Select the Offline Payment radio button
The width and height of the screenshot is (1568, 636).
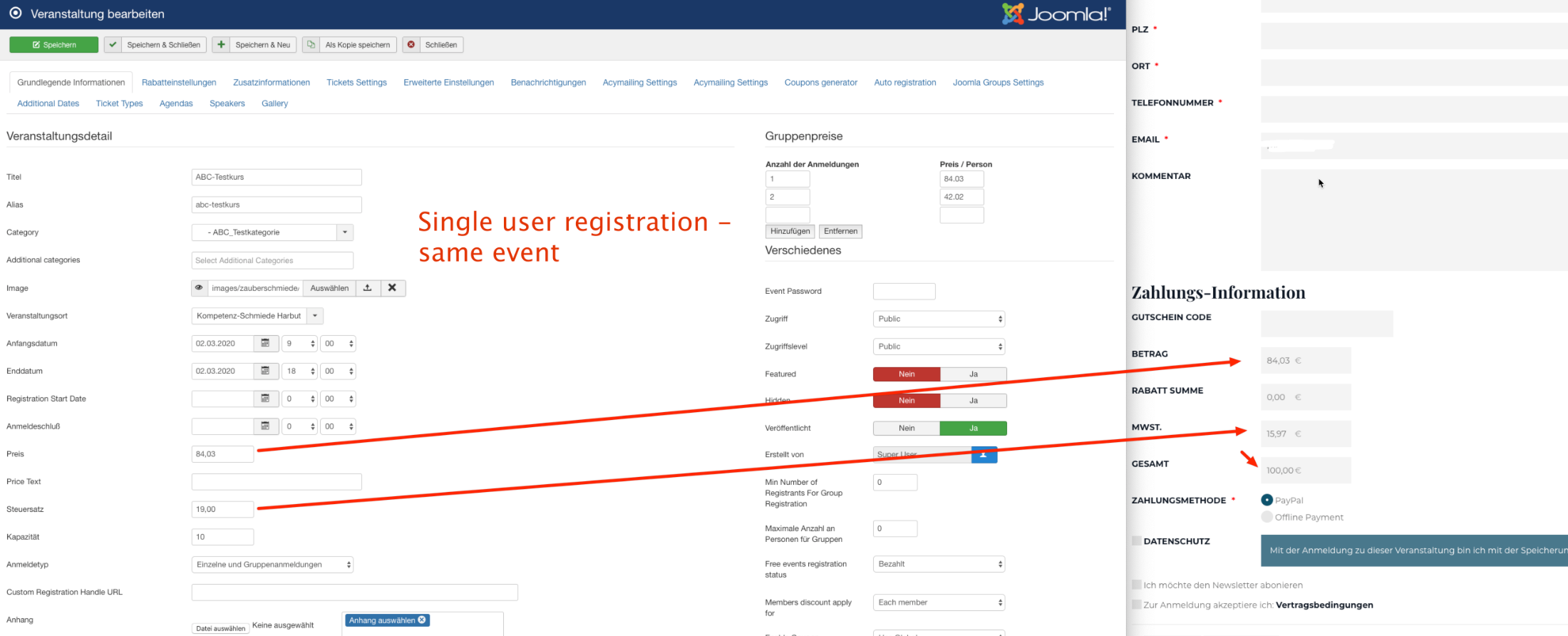[1267, 517]
